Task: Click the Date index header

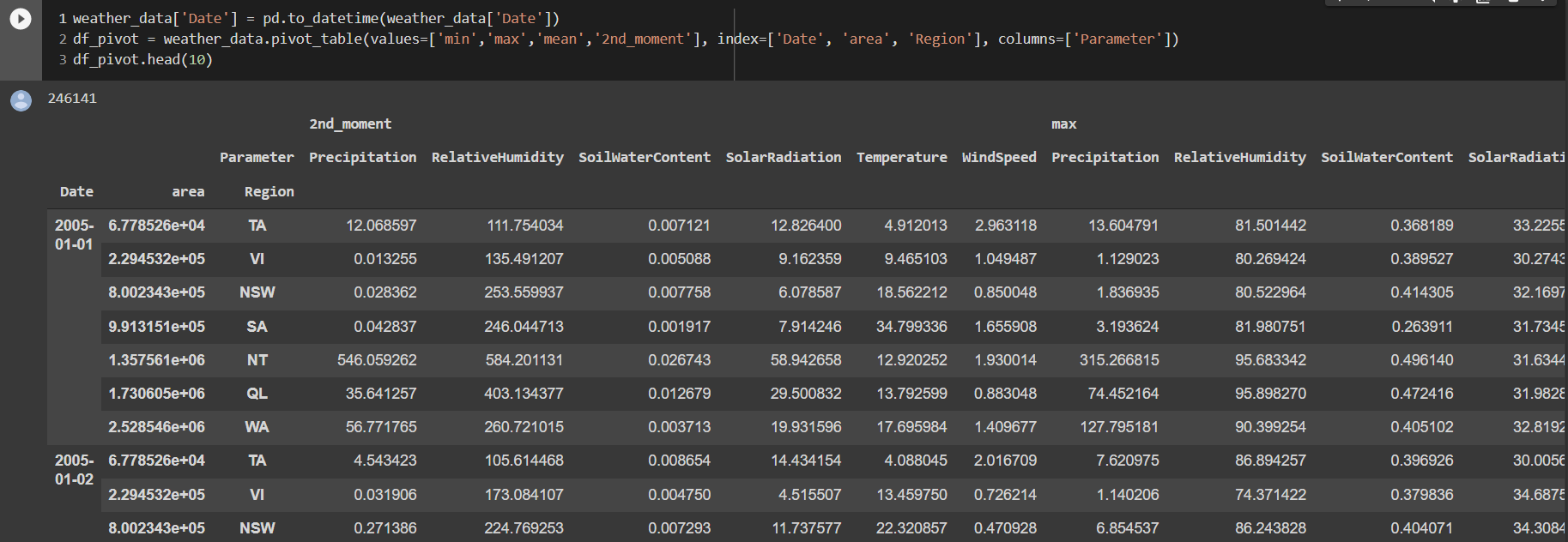Action: pos(76,191)
